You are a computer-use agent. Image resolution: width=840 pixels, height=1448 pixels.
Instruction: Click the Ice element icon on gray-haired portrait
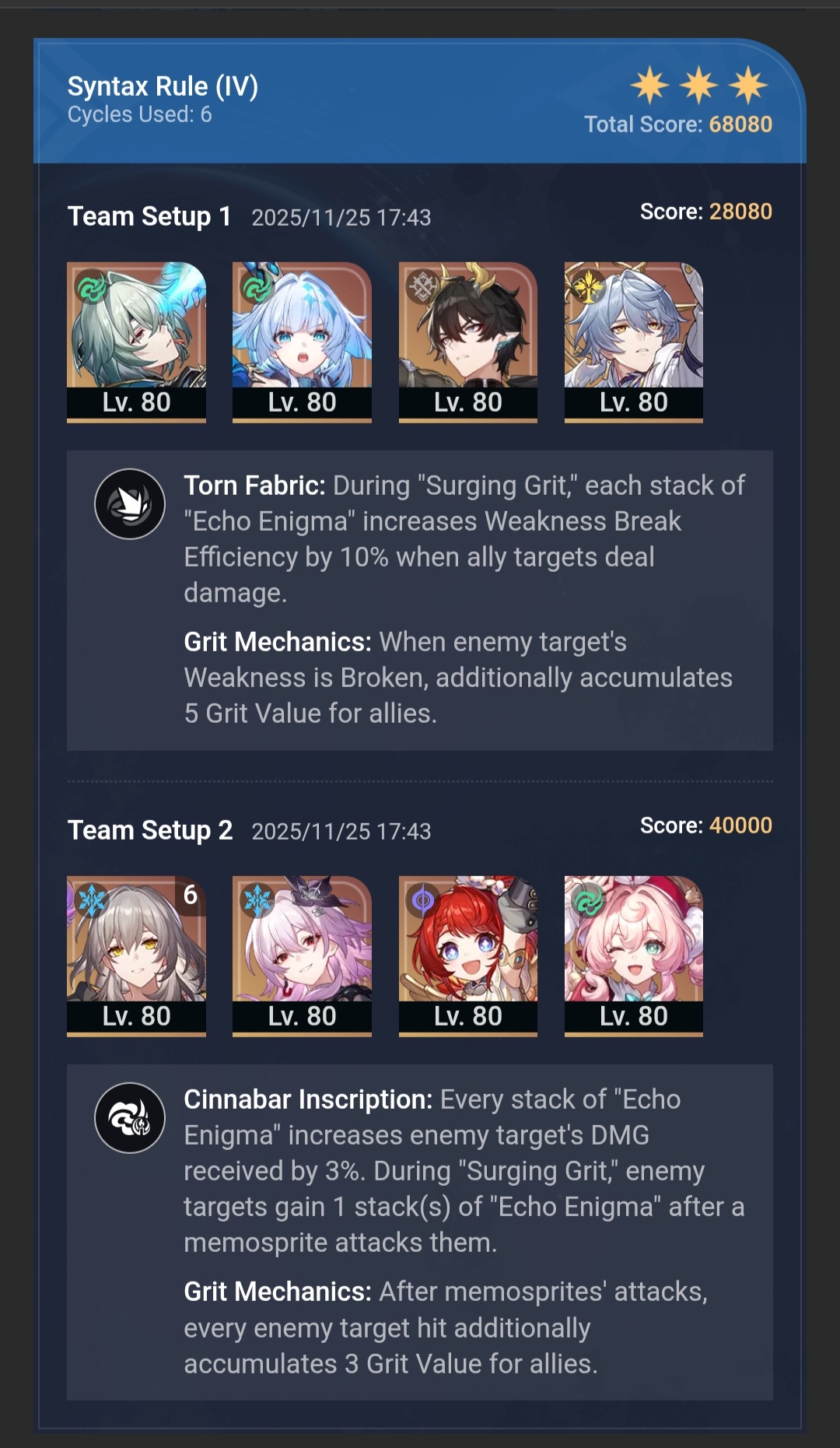92,901
